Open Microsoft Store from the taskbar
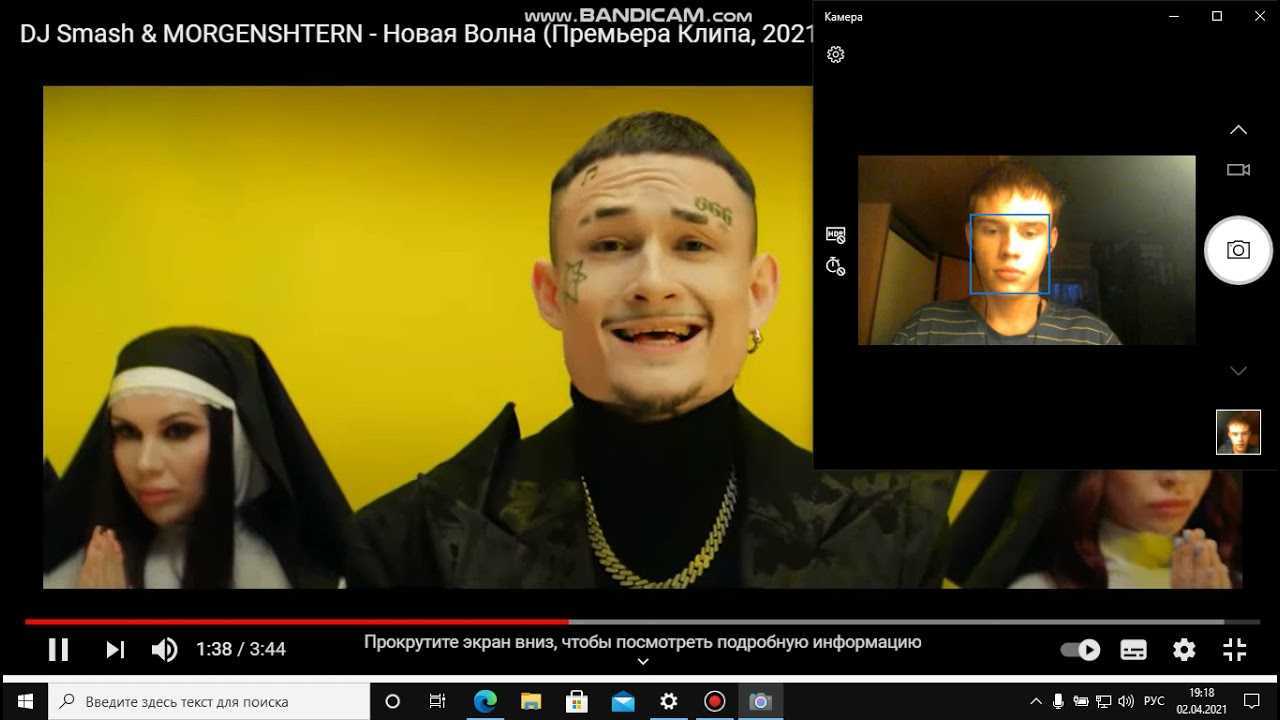This screenshot has width=1280, height=720. 577,701
